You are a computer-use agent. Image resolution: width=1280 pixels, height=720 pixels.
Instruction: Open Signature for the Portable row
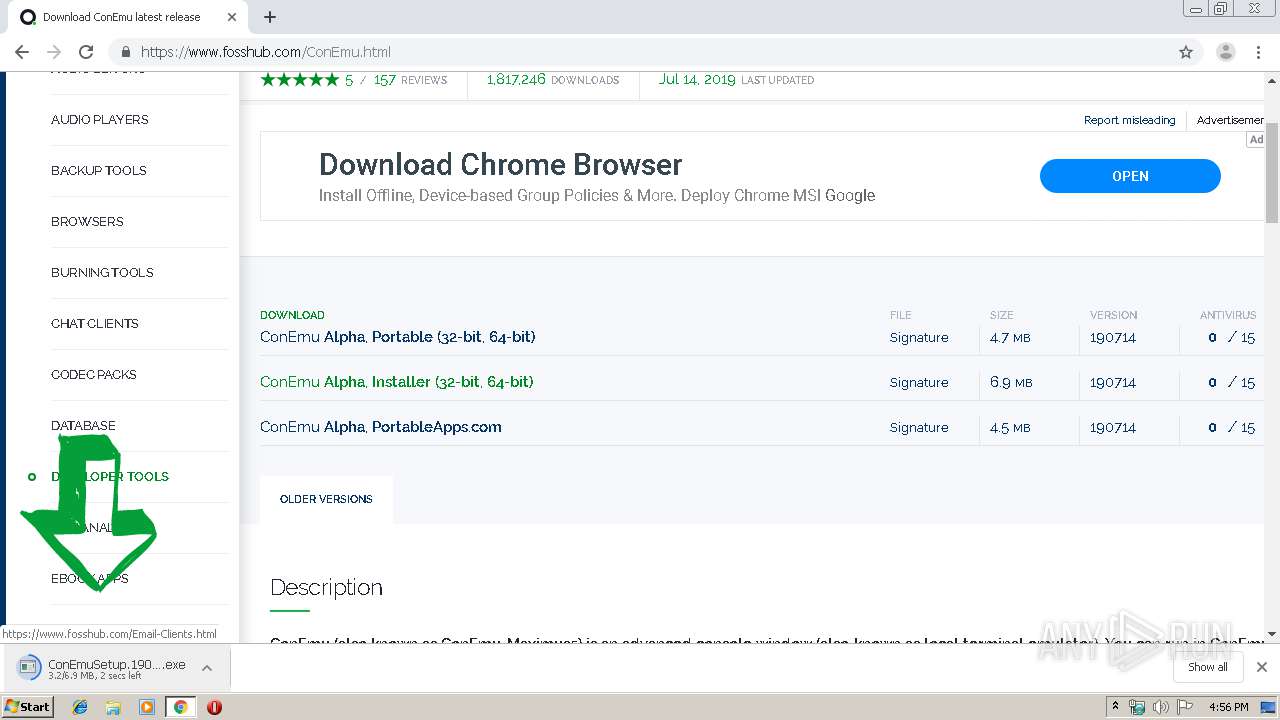click(x=919, y=338)
